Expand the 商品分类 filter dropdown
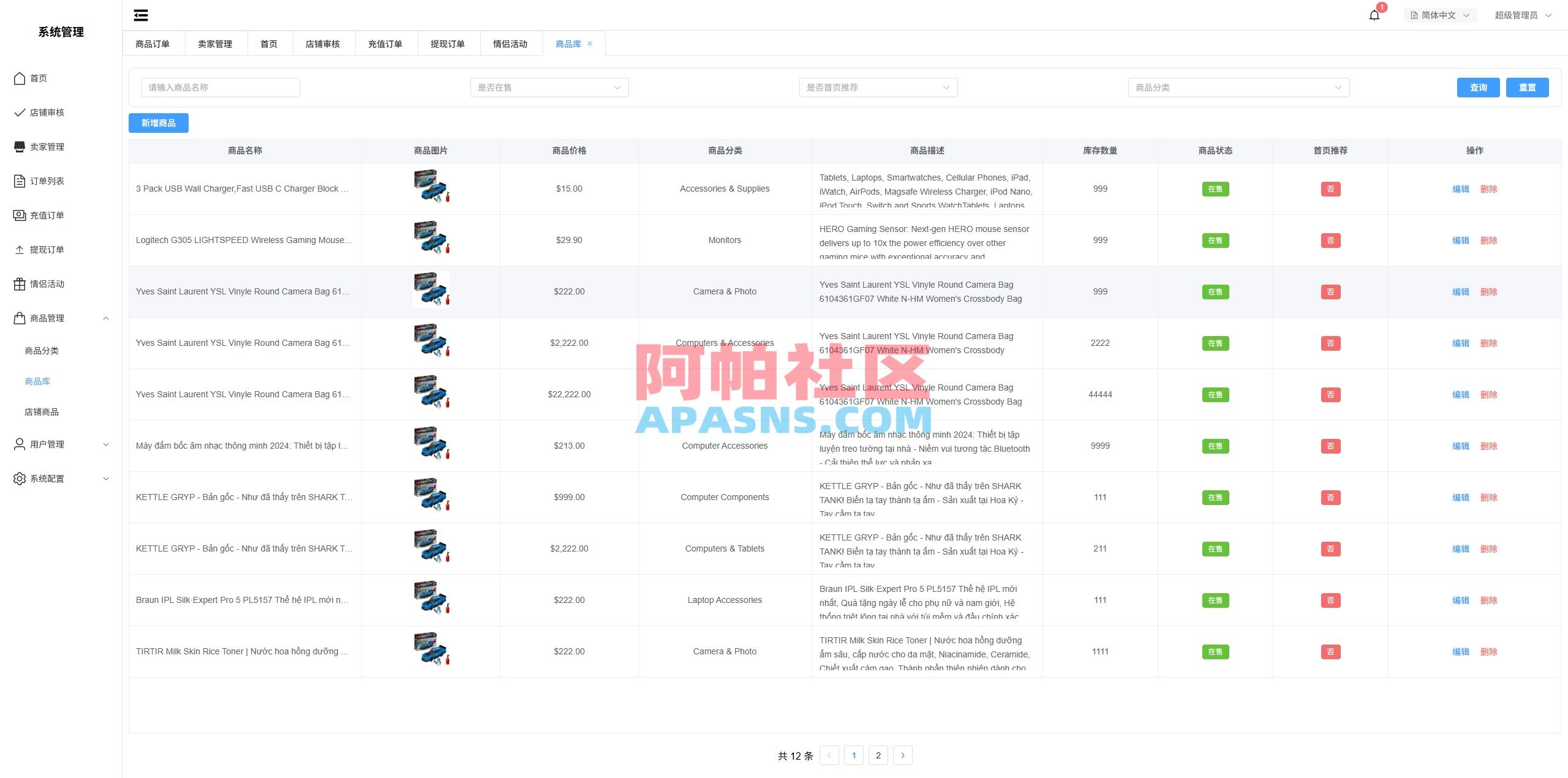 [x=1238, y=87]
